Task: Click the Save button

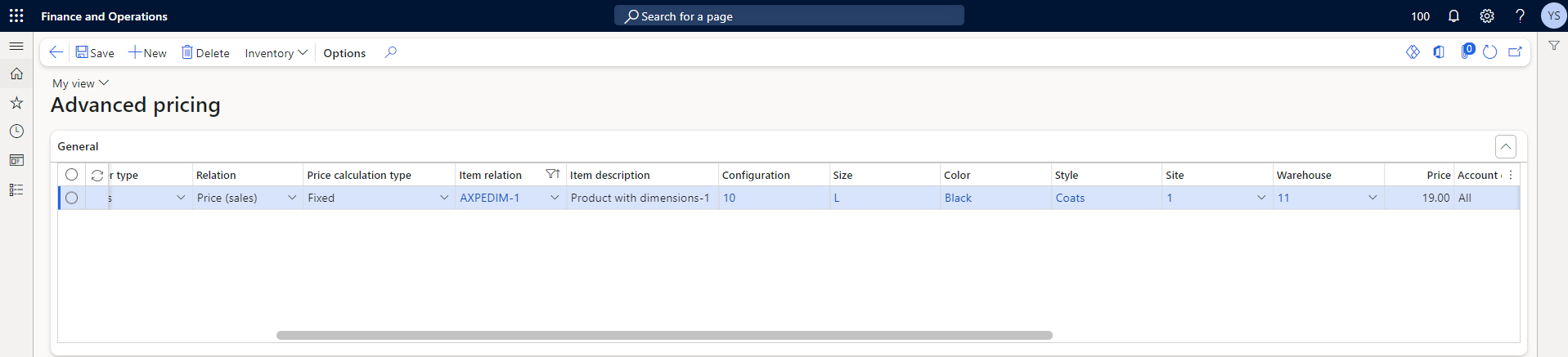Action: (95, 53)
